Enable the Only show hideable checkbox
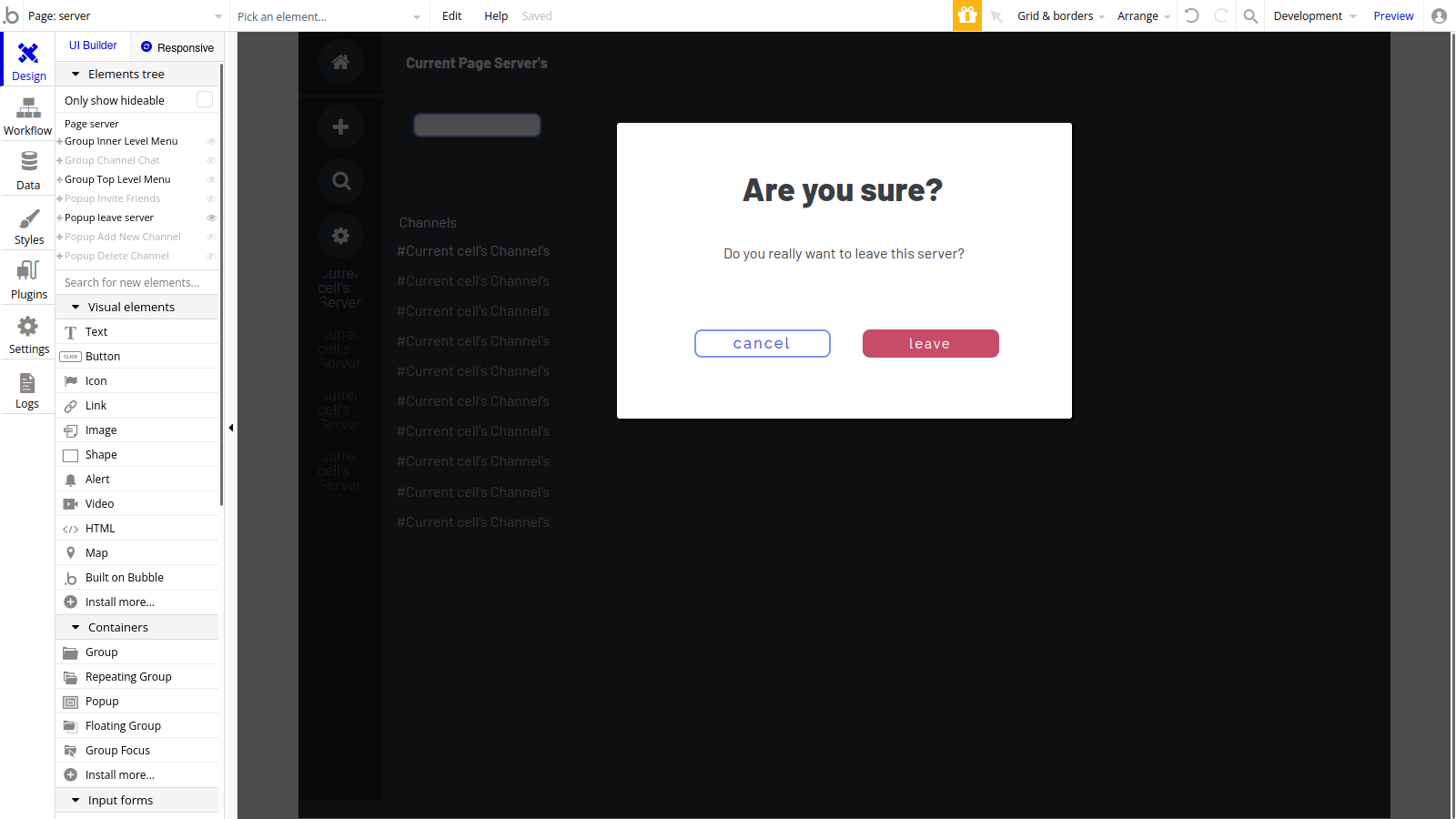Viewport: 1456px width, 819px height. 205,99
